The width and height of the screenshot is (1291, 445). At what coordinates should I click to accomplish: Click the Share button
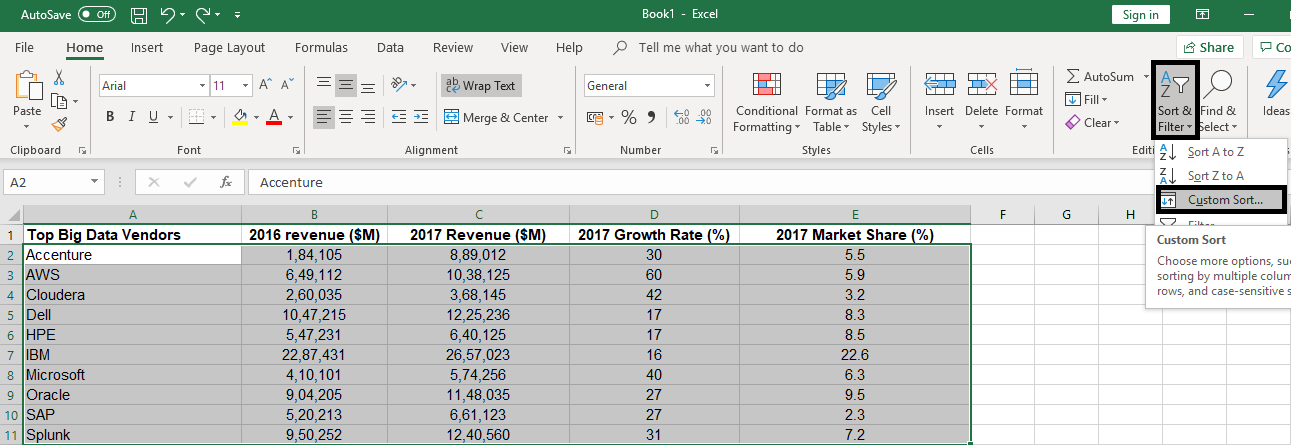pos(1209,47)
